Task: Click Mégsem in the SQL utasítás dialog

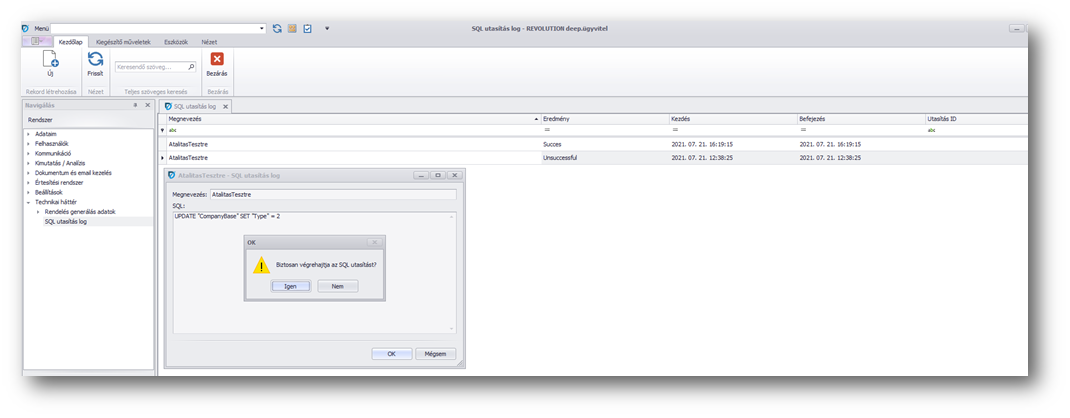Action: 435,354
